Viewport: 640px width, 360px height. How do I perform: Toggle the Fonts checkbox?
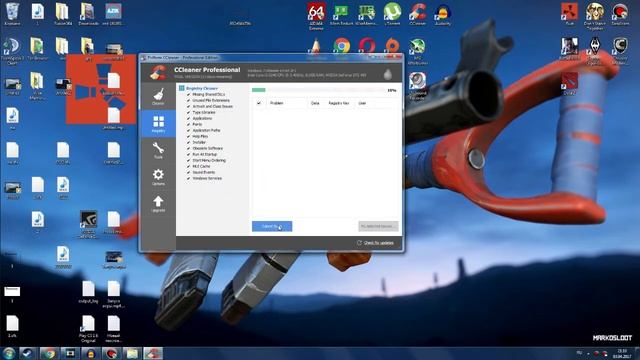click(x=189, y=124)
